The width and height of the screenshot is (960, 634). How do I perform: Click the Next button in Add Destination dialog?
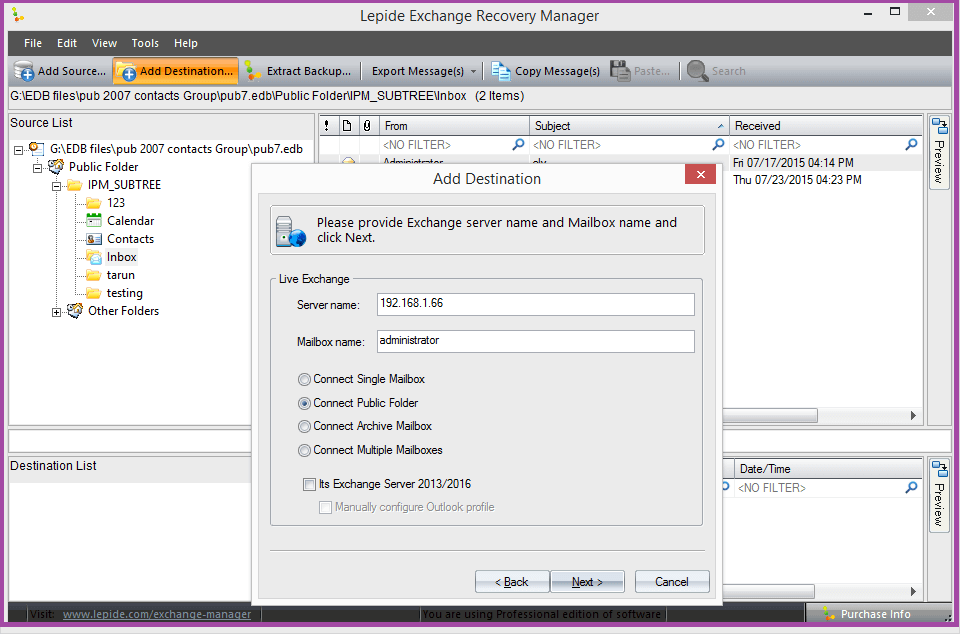point(588,581)
